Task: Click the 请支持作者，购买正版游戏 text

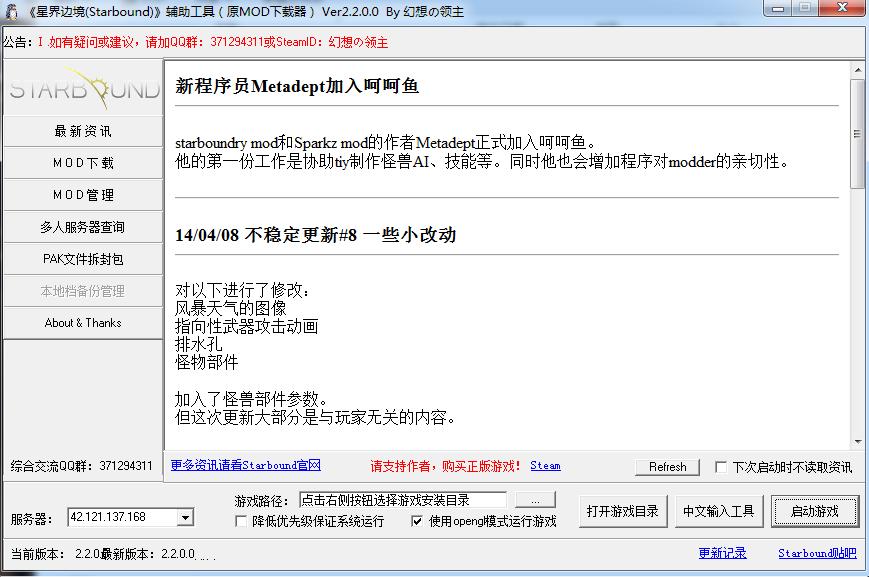Action: pos(445,466)
